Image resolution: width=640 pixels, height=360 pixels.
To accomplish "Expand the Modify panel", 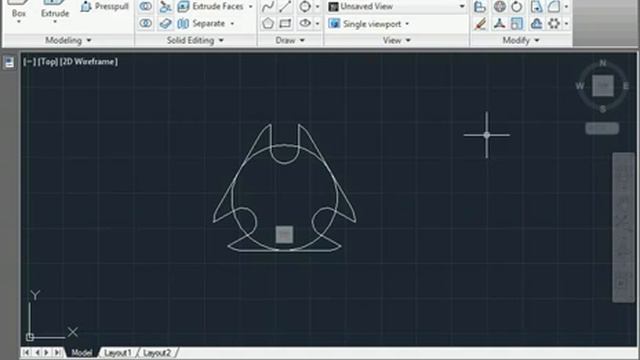I will click(x=521, y=40).
